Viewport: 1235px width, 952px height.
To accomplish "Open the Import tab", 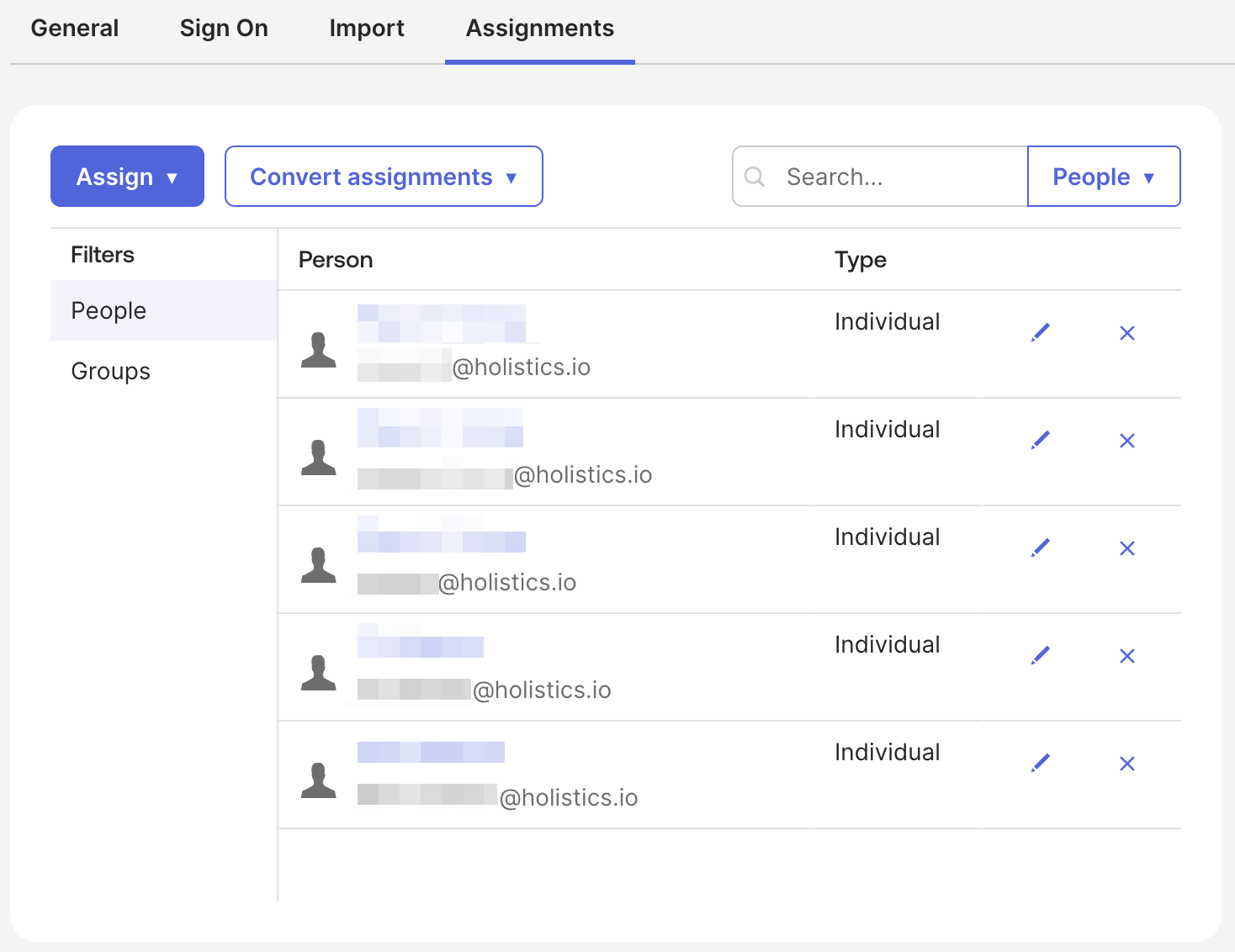I will [367, 28].
